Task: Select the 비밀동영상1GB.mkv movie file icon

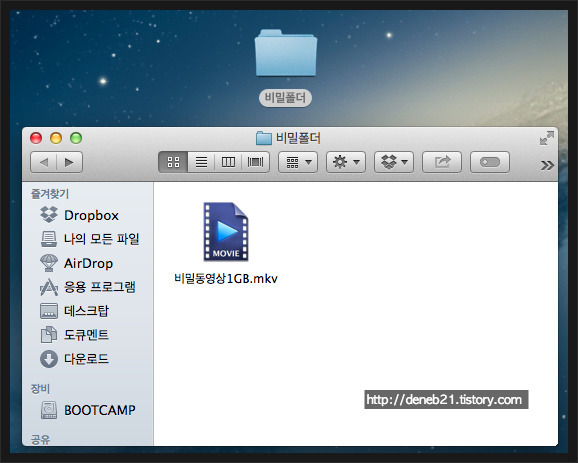Action: click(226, 232)
